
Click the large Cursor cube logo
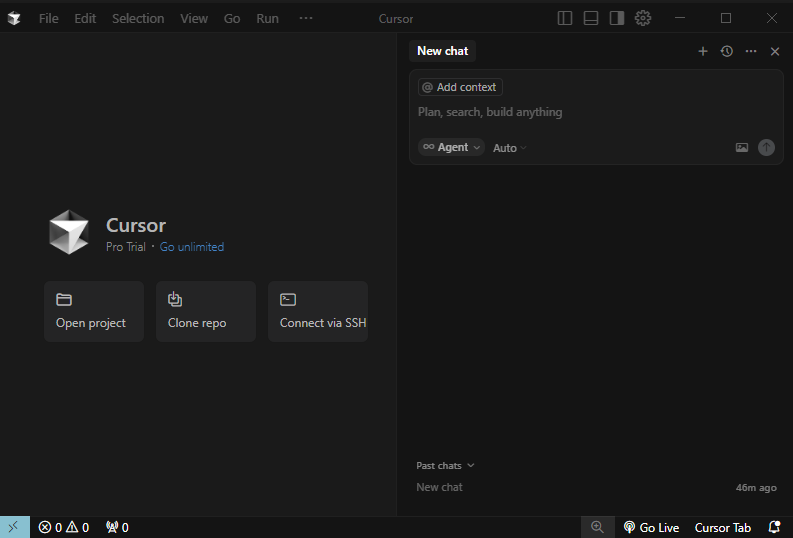click(69, 232)
